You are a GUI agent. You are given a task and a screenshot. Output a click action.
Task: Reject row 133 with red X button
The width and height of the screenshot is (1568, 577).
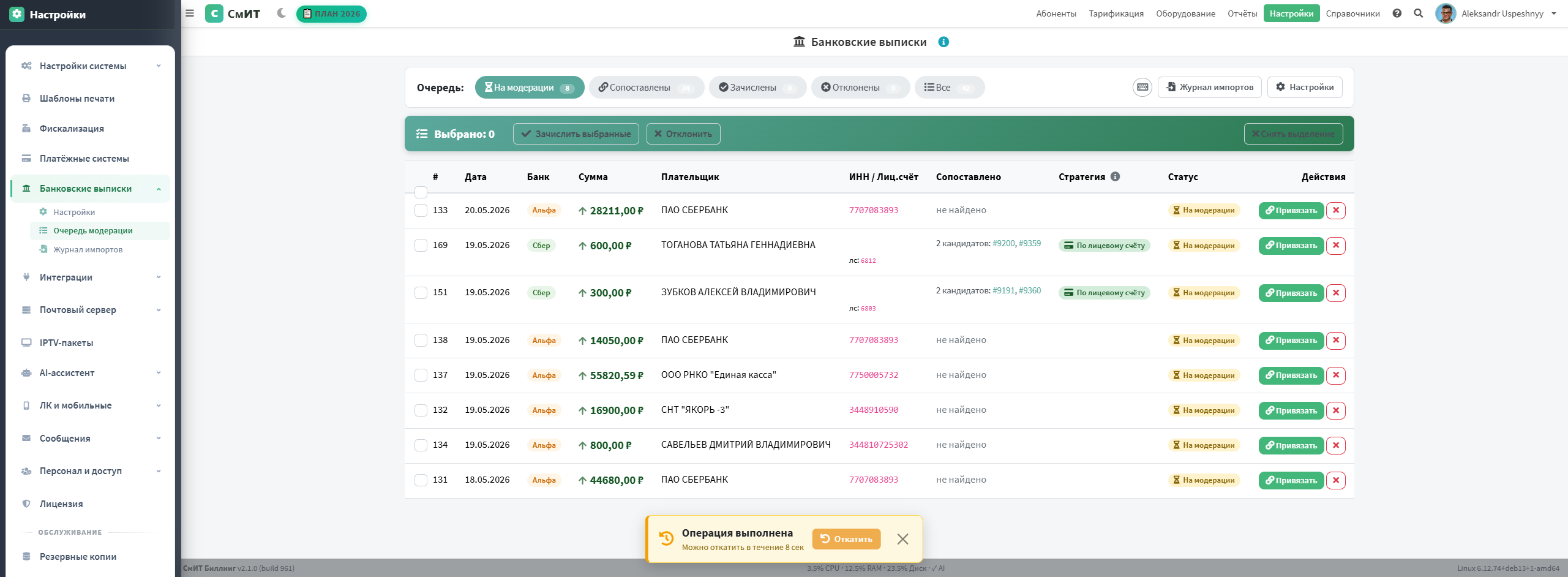(1336, 210)
